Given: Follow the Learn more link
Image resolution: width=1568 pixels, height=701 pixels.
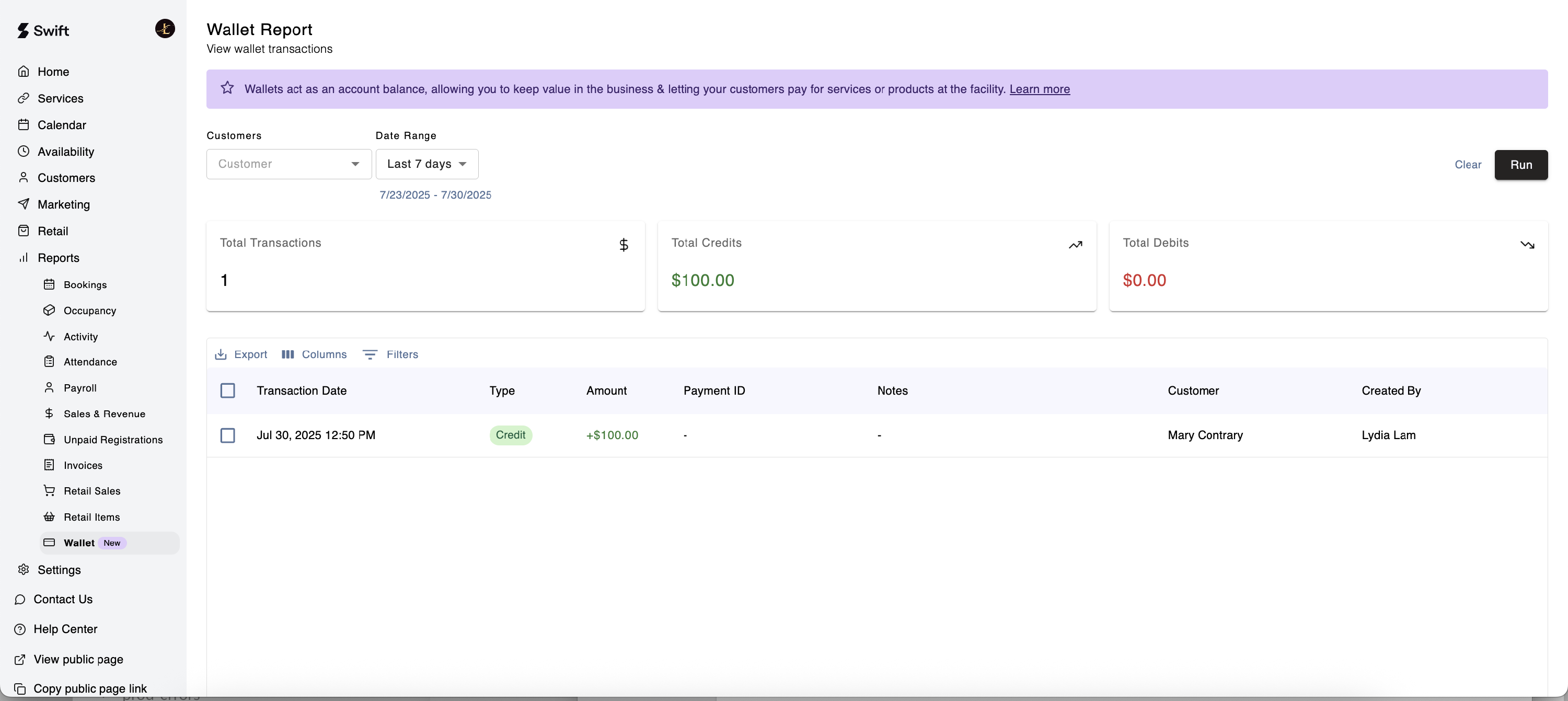Looking at the screenshot, I should coord(1039,89).
